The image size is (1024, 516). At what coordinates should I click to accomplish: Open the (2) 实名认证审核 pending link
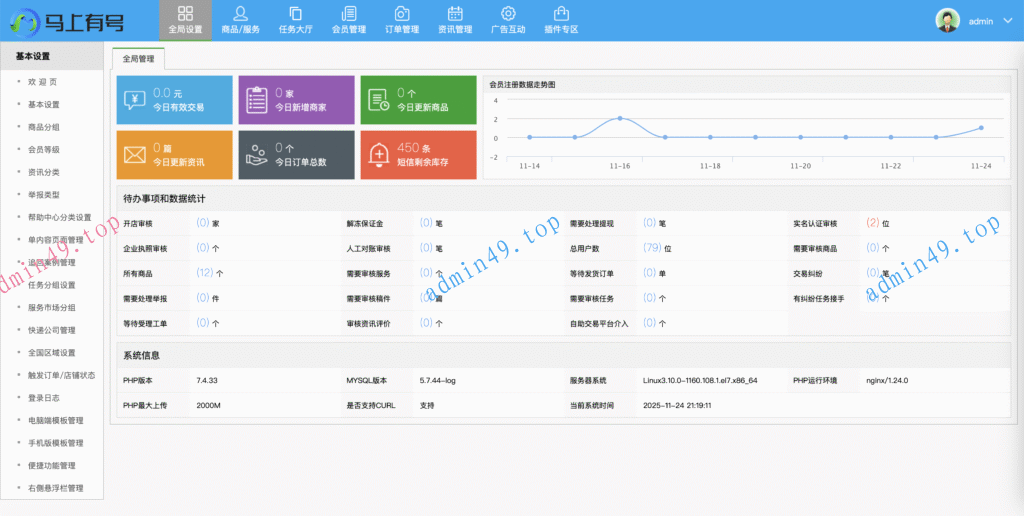872,223
